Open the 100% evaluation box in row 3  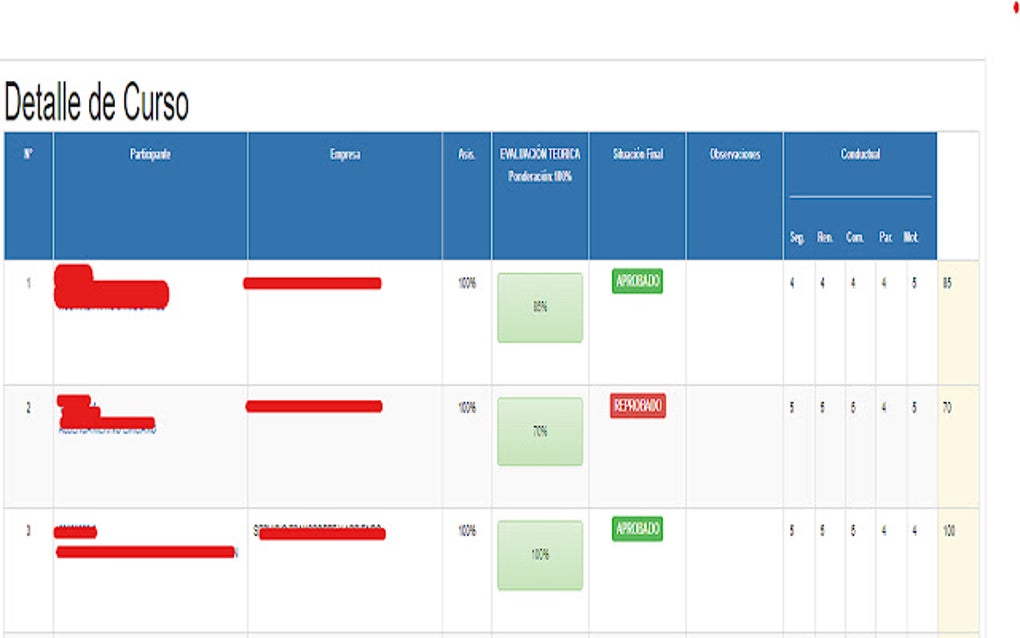[540, 555]
